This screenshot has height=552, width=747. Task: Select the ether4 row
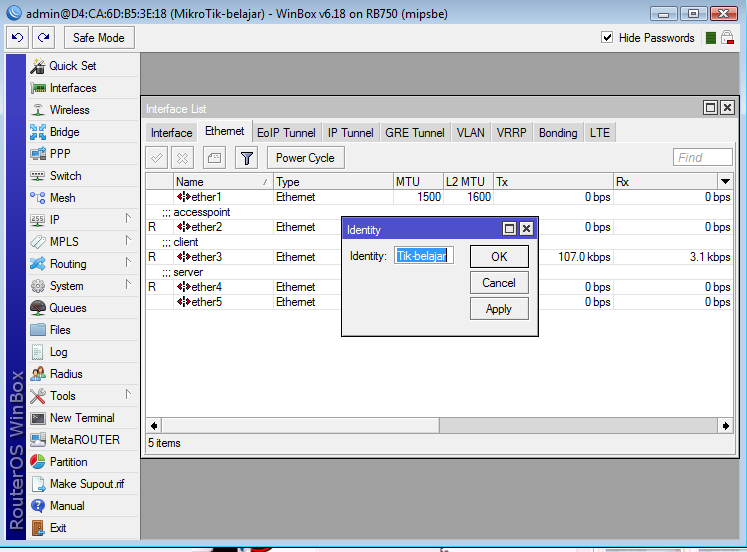[x=439, y=287]
